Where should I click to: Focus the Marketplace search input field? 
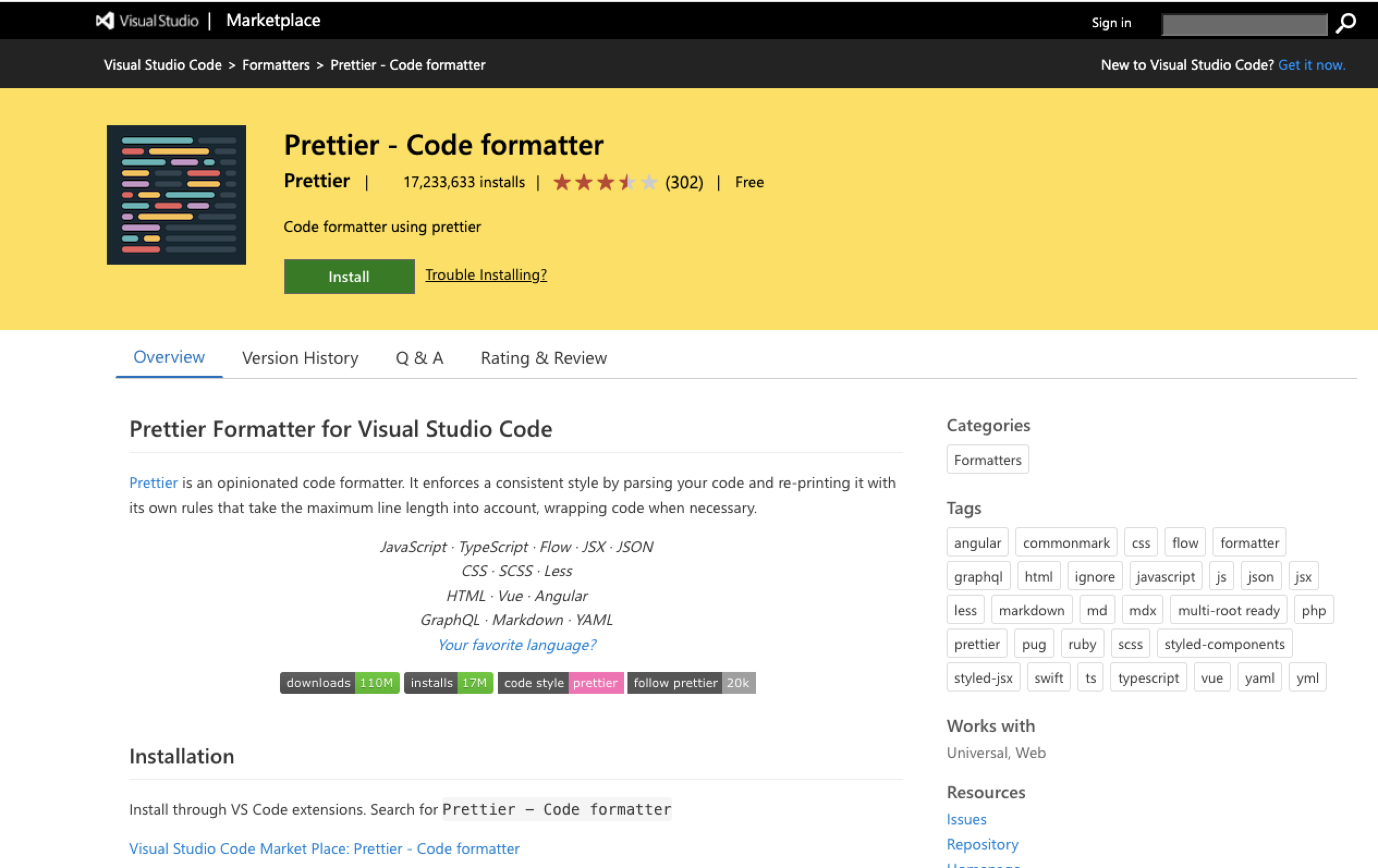click(1244, 24)
